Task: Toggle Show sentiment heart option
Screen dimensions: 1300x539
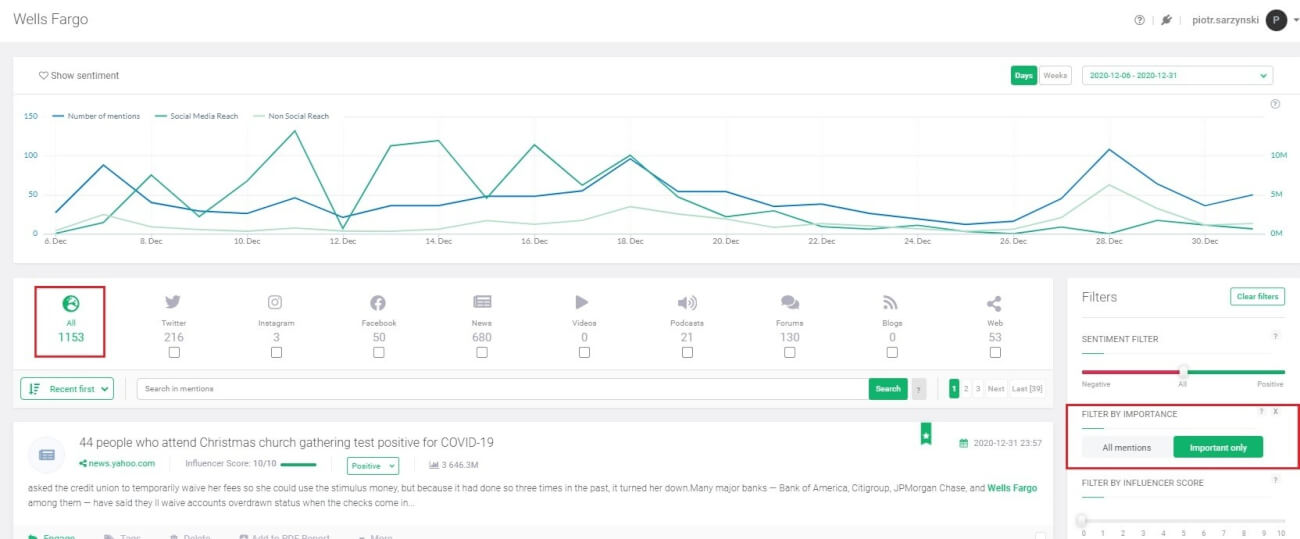Action: (x=79, y=76)
